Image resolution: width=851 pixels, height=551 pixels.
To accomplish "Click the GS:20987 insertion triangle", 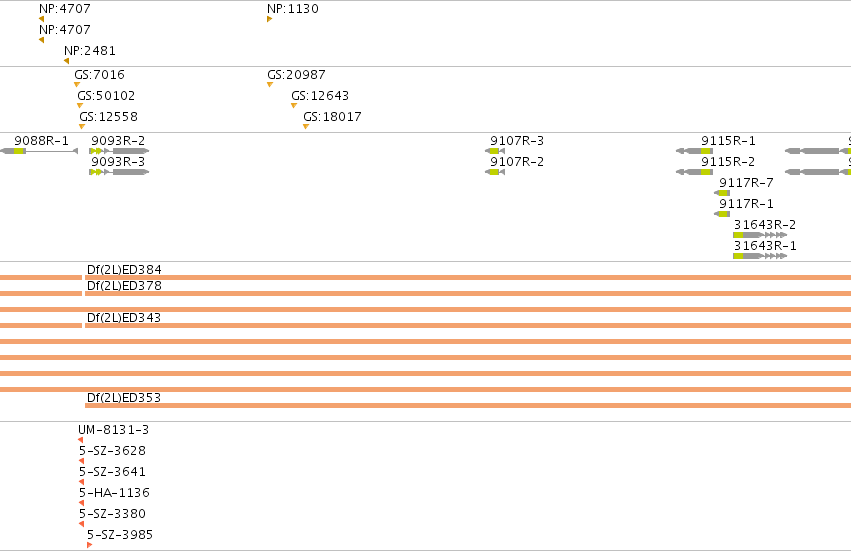I will tap(270, 84).
